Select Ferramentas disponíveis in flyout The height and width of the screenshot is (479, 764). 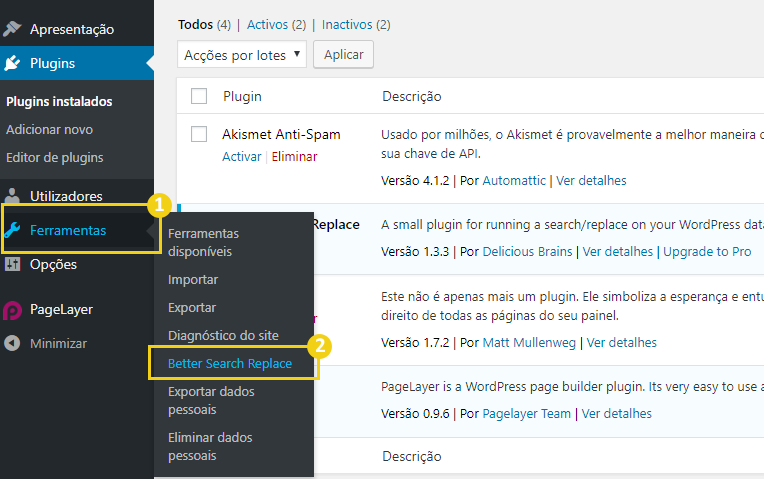203,243
